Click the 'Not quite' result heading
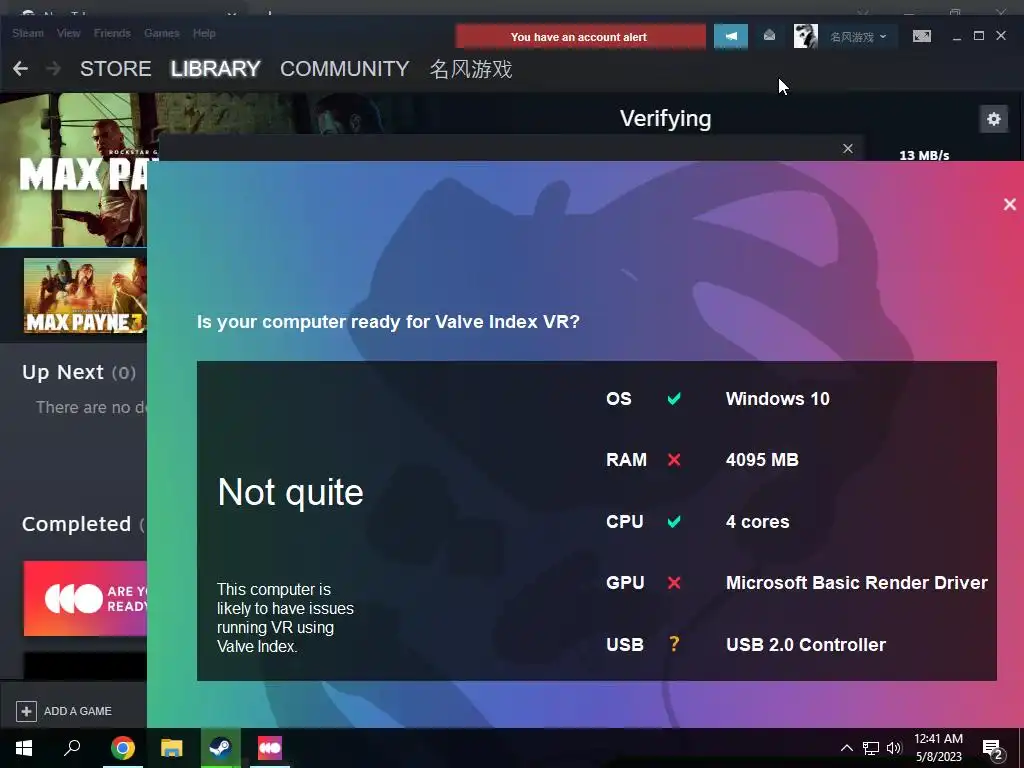Viewport: 1024px width, 768px height. click(x=291, y=492)
